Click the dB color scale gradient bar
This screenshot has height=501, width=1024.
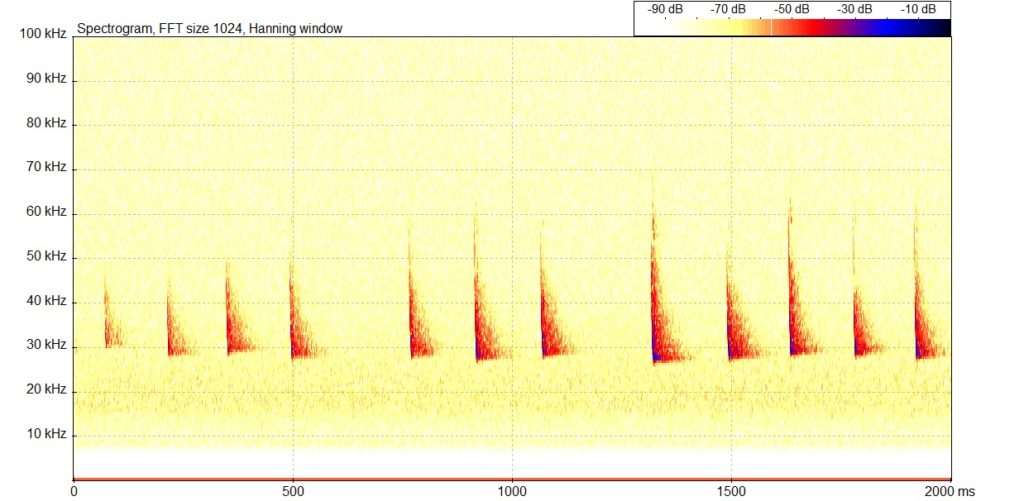click(792, 27)
